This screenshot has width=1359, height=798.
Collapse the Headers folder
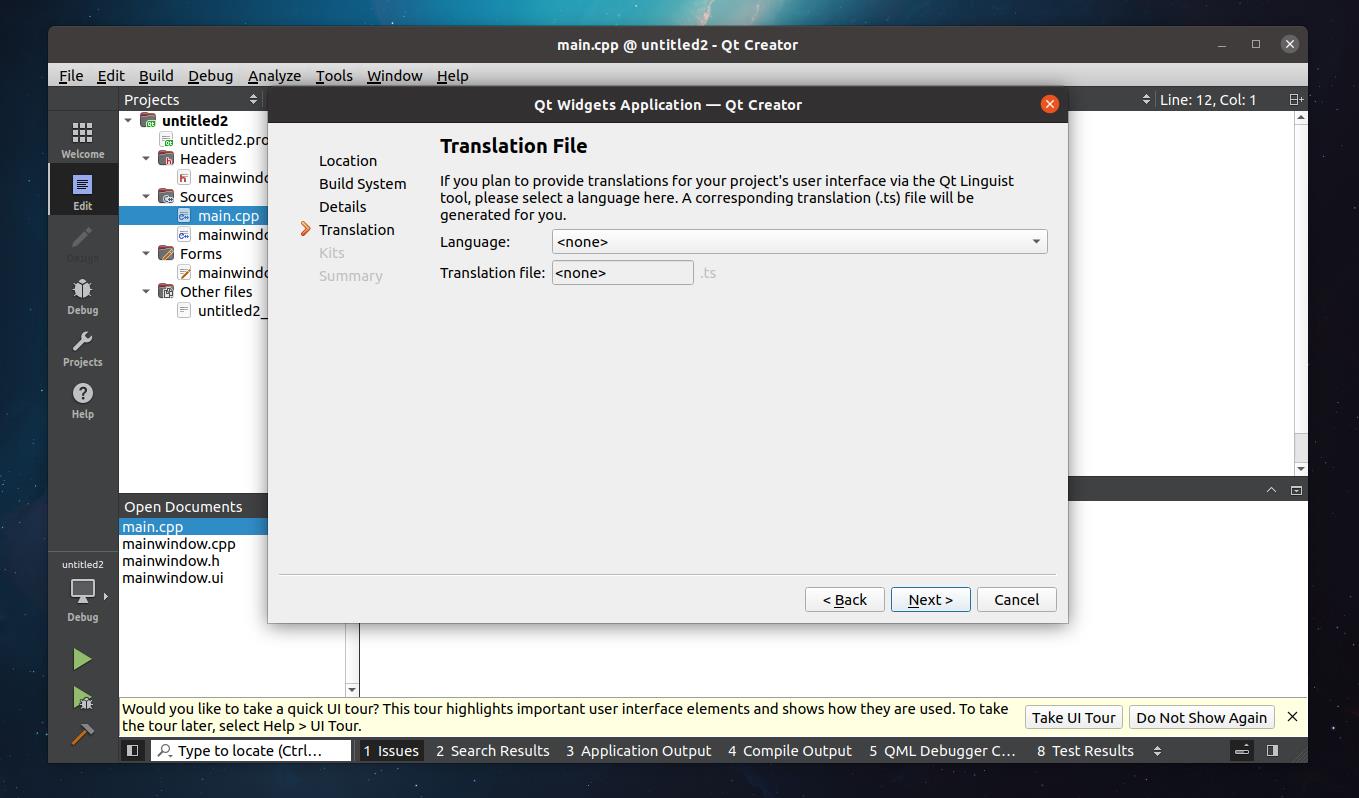click(x=147, y=159)
